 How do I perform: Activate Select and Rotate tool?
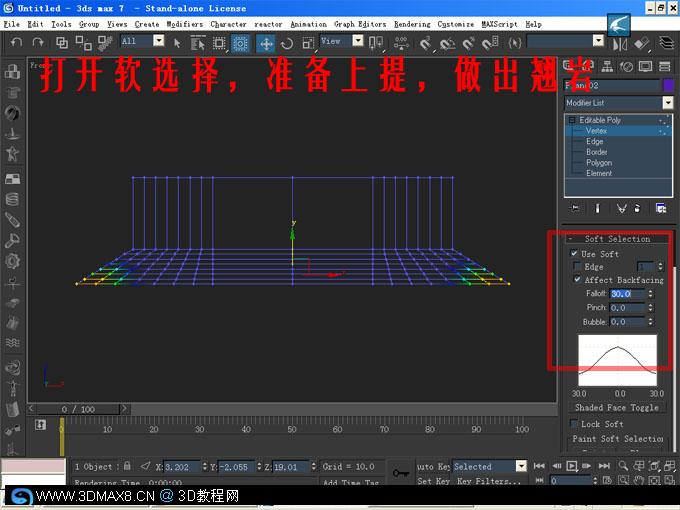tap(287, 43)
